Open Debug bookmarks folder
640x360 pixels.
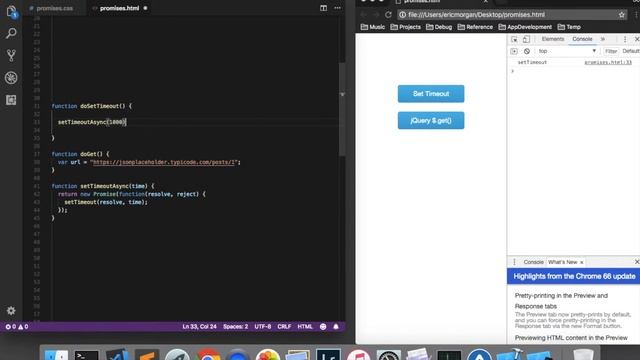[439, 27]
